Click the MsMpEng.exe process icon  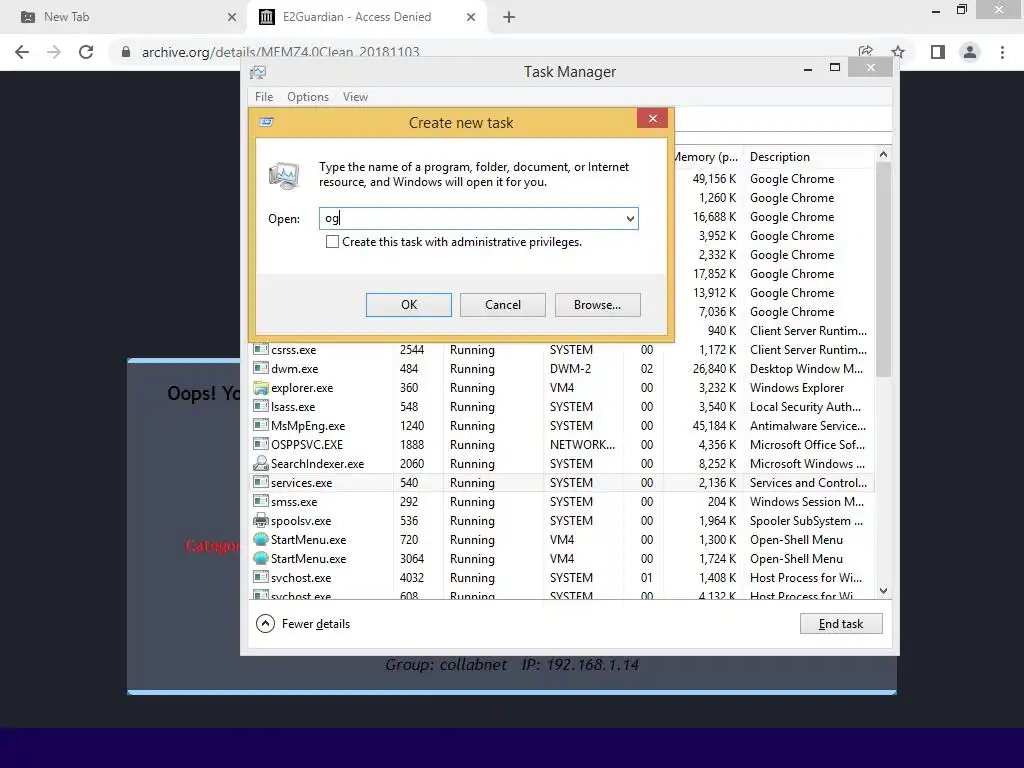tap(261, 425)
